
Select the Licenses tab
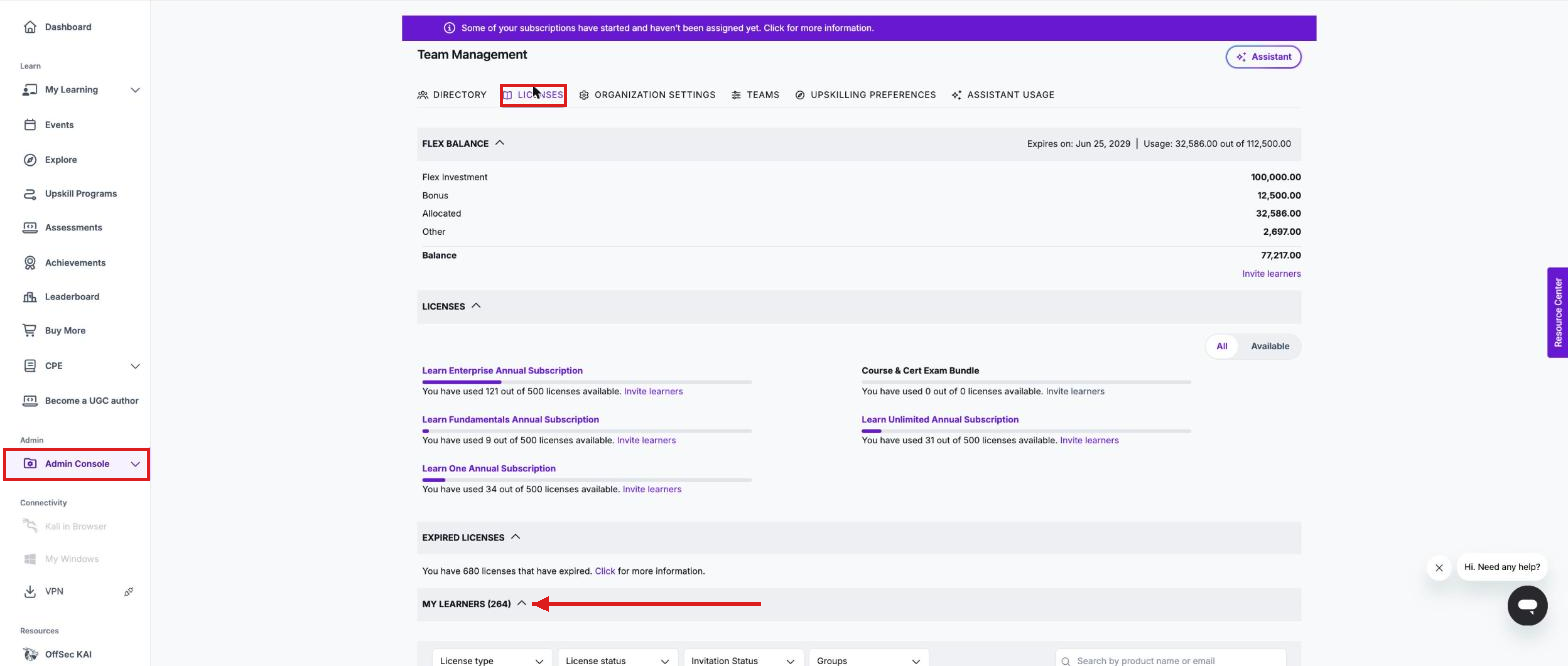(533, 95)
